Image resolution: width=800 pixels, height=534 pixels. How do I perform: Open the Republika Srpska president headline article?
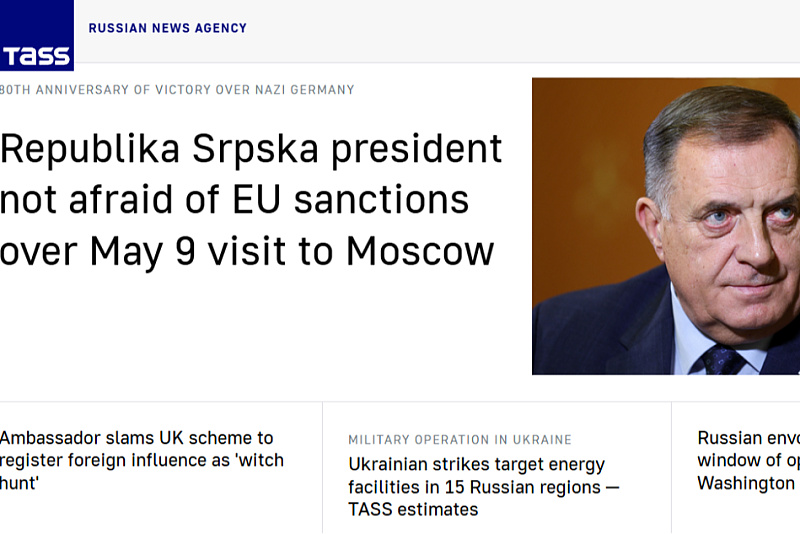(x=251, y=199)
